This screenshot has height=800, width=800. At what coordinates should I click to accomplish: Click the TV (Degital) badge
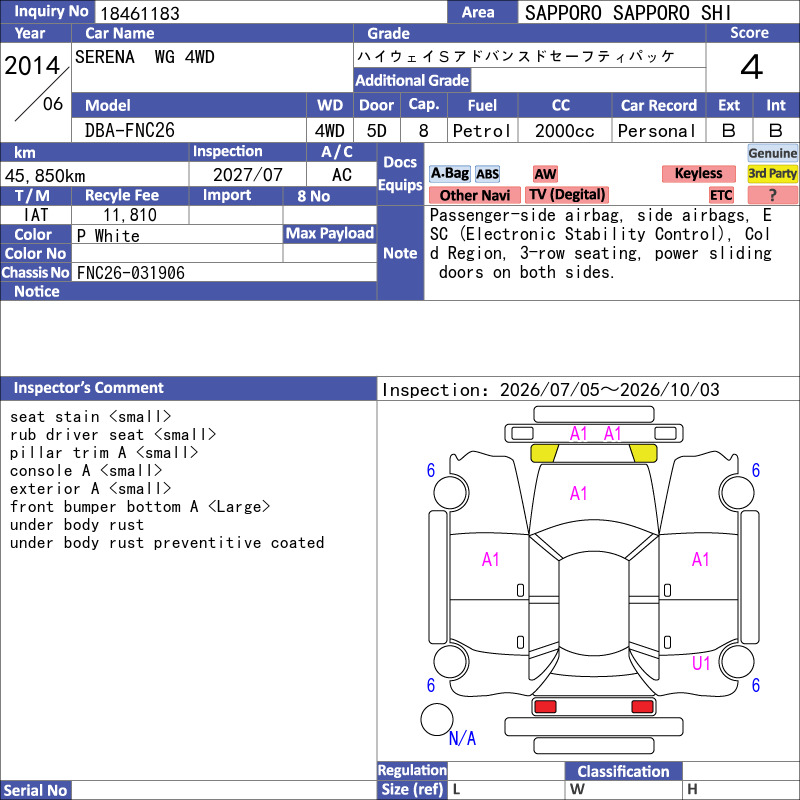point(567,194)
